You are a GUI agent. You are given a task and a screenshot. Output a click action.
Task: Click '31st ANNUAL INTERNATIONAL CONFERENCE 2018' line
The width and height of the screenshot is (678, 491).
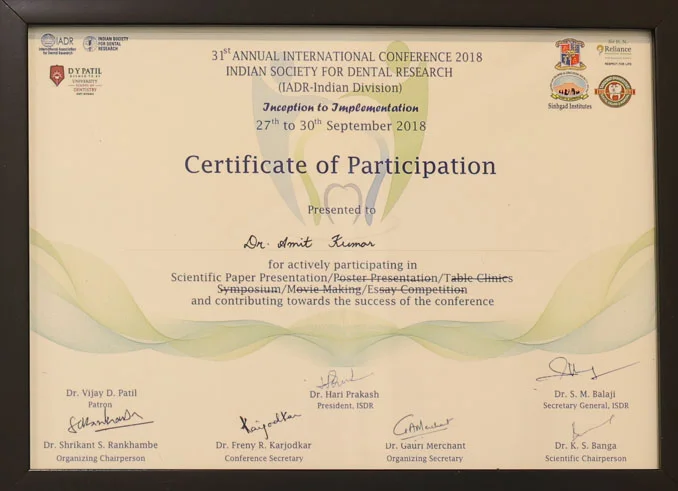tap(347, 56)
